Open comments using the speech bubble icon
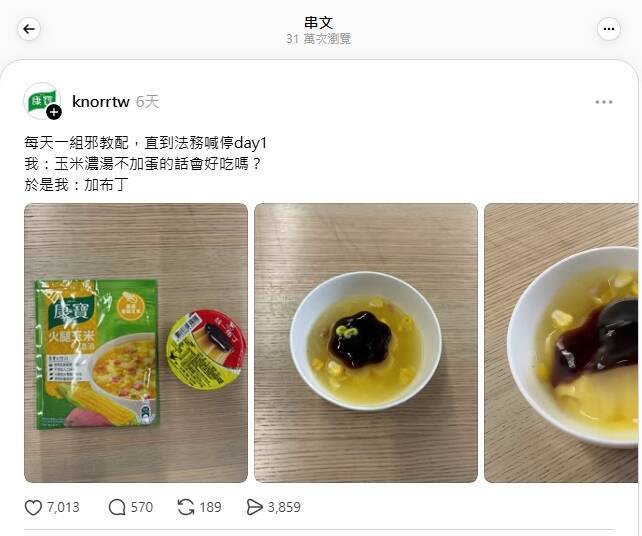 click(x=117, y=507)
